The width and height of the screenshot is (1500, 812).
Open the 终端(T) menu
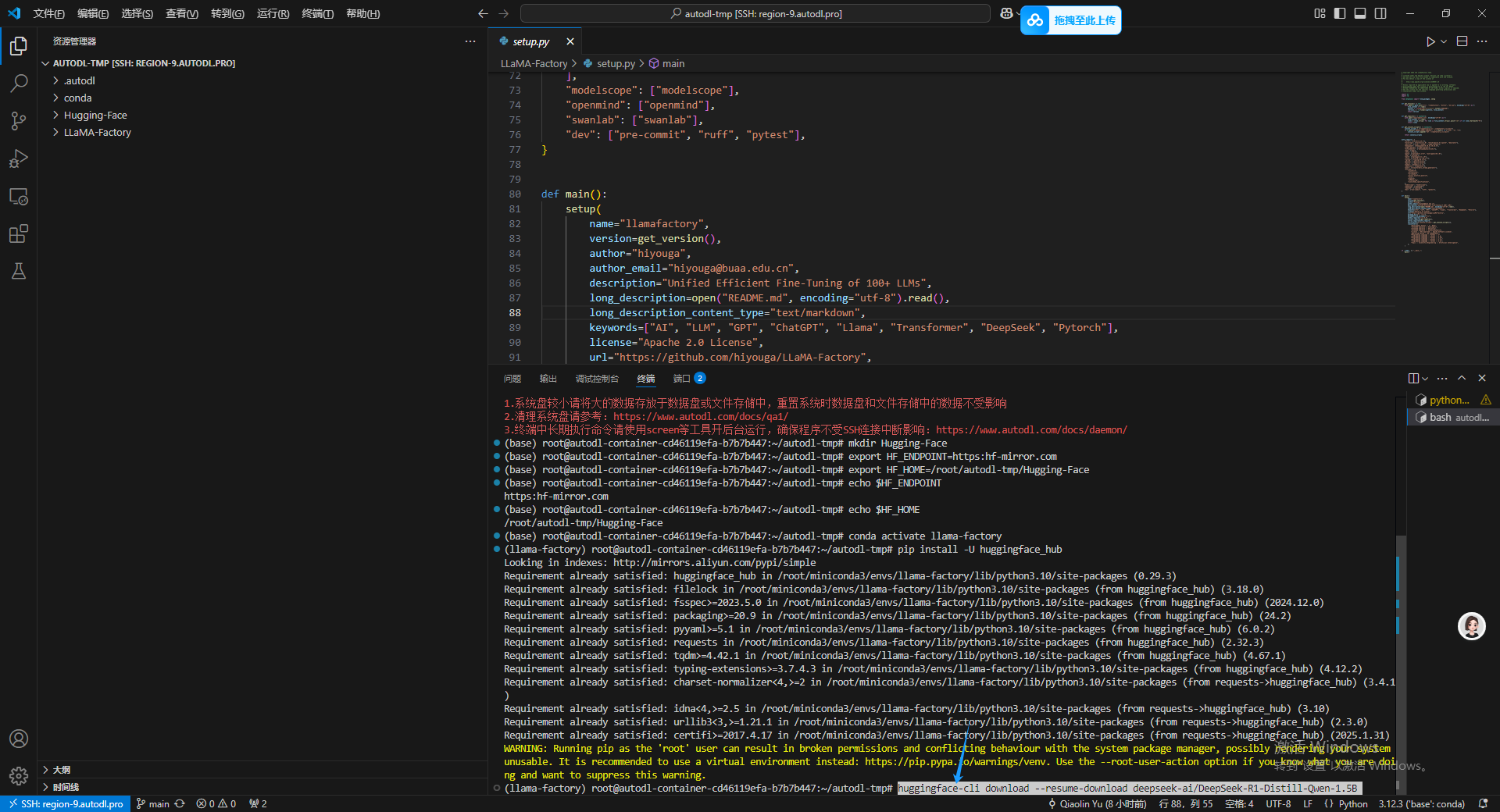[x=318, y=13]
